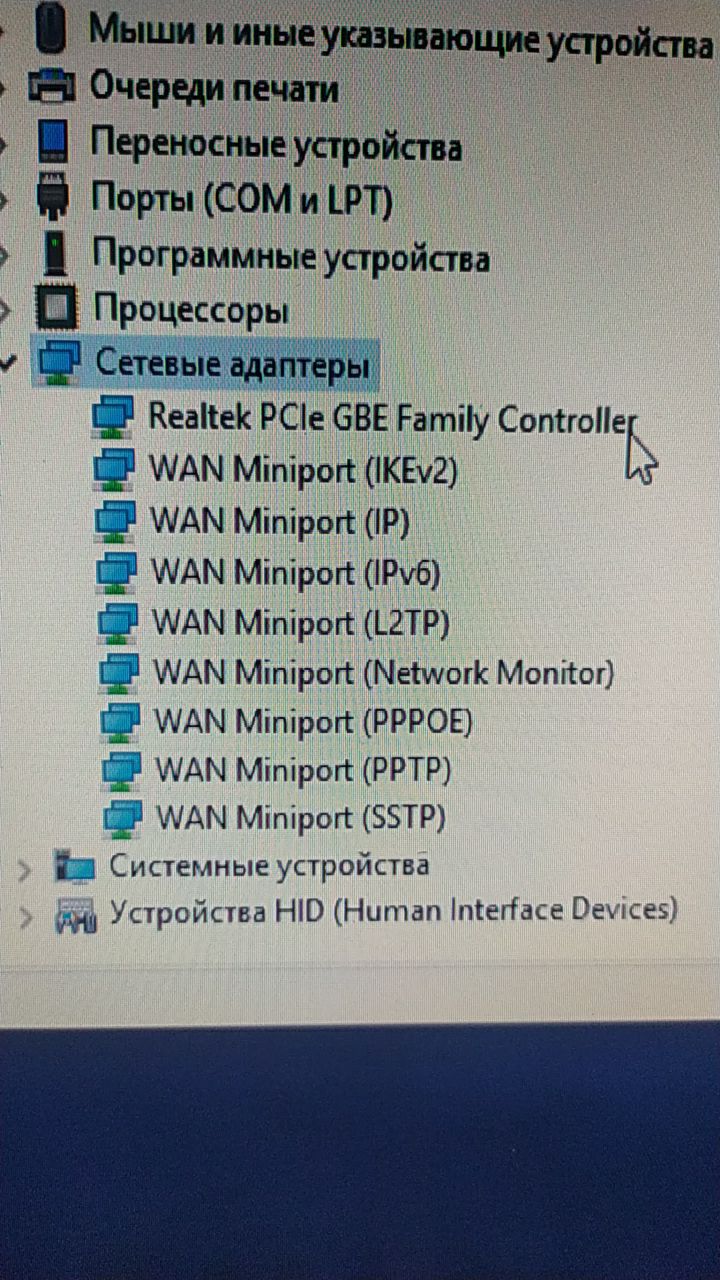Click the printer icon beside Очереди печати
The height and width of the screenshot is (1280, 720).
click(53, 86)
